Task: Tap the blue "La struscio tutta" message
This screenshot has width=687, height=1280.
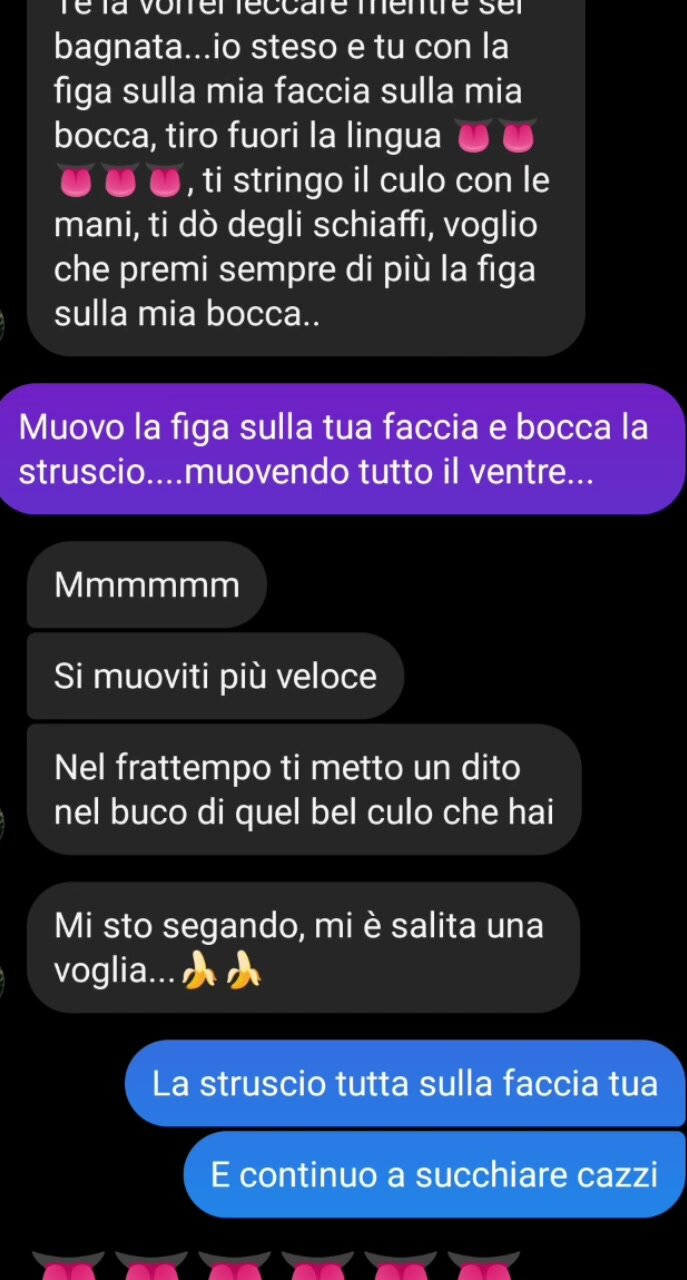Action: (x=405, y=1083)
